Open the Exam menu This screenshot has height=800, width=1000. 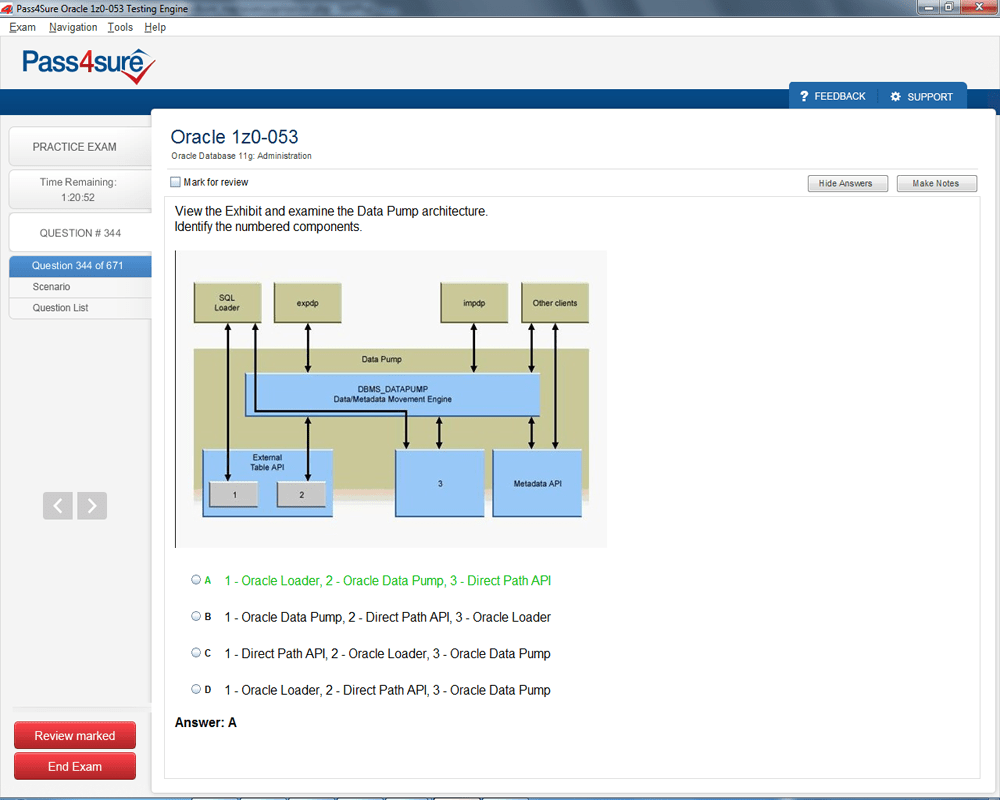22,27
